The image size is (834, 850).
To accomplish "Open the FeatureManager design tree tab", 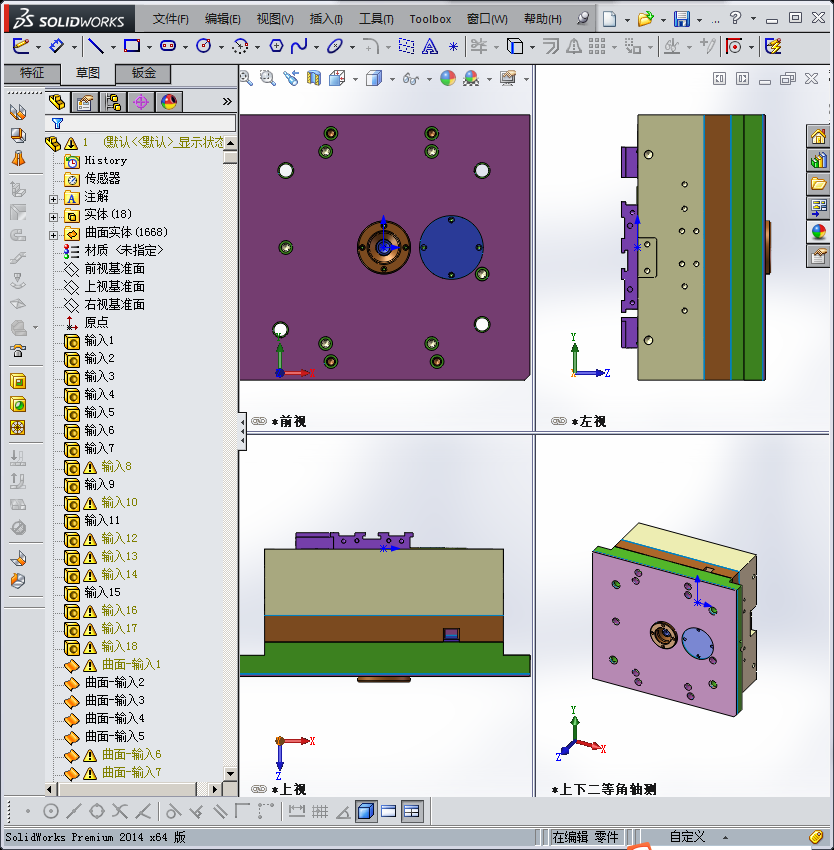I will tap(57, 102).
